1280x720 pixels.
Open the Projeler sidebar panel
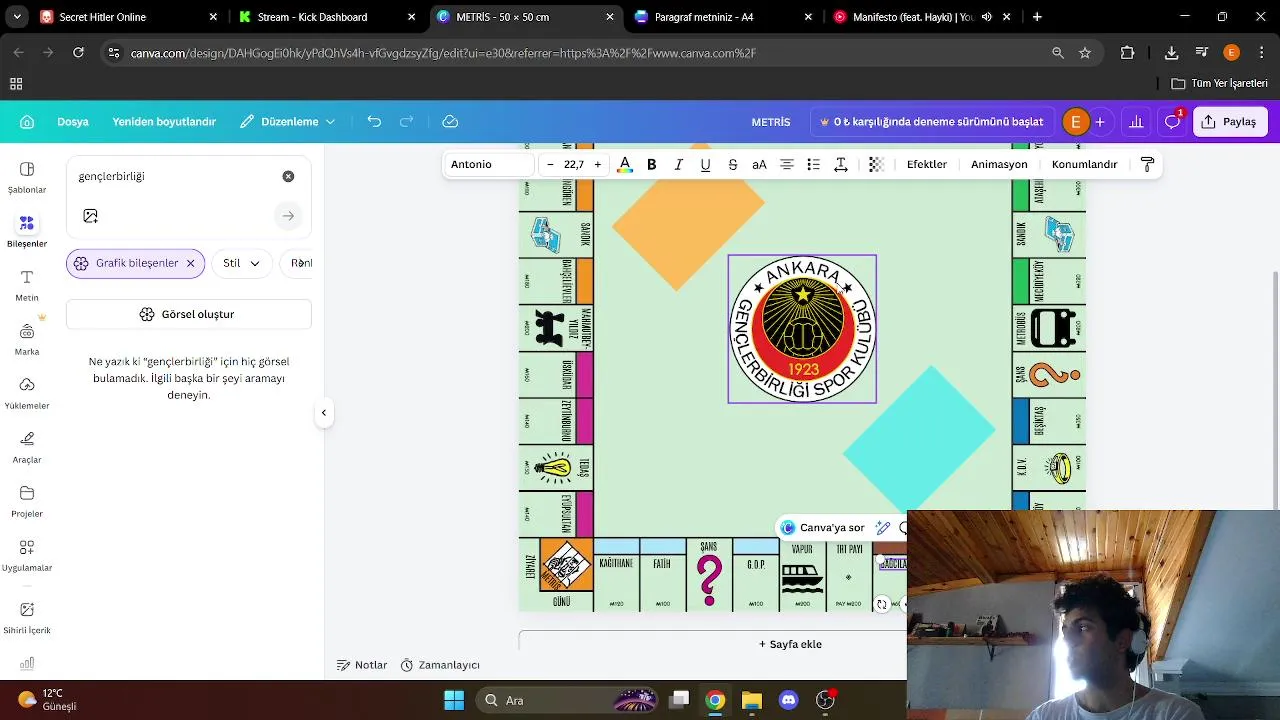pyautogui.click(x=27, y=501)
